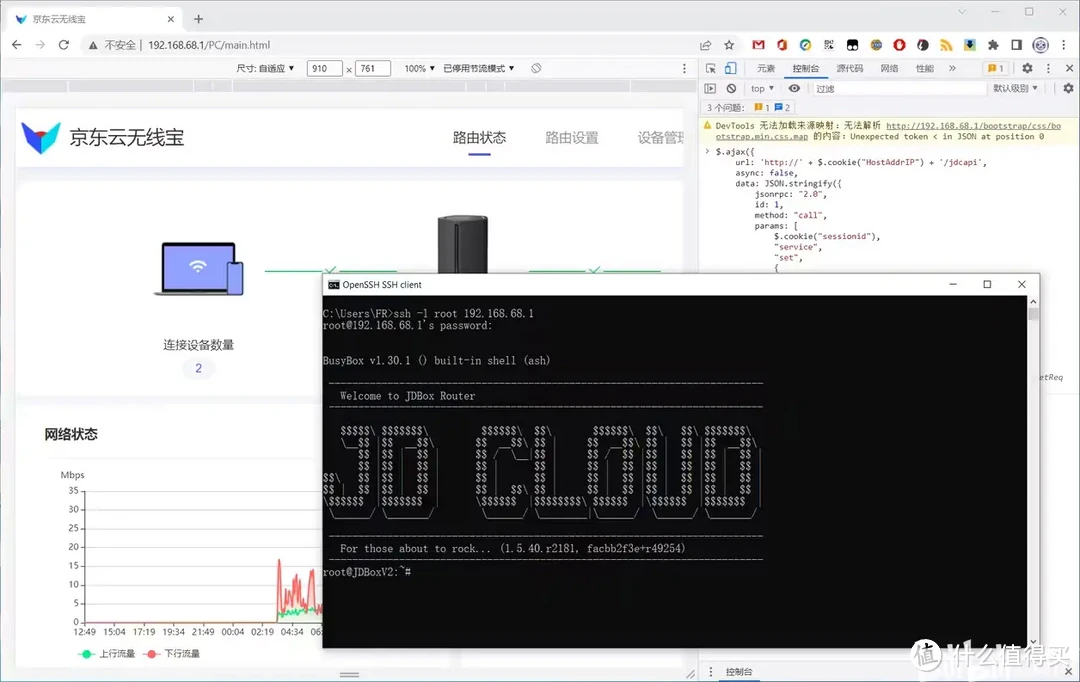This screenshot has height=682, width=1080.
Task: Open the 尺寸: 自适应 dimensions dropdown
Action: (x=265, y=68)
